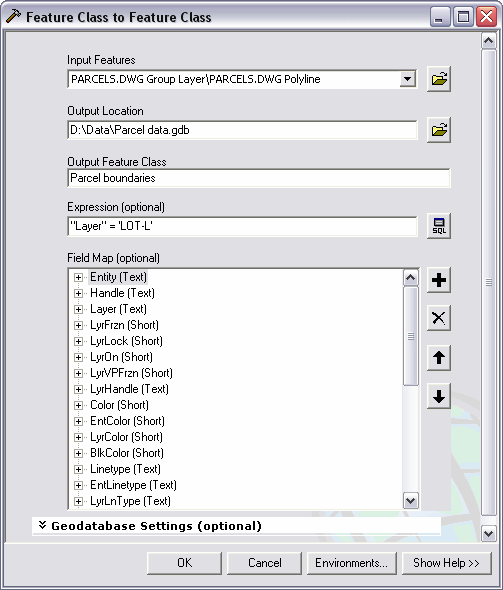Move selected field up with arrow
Viewport: 503px width, 590px height.
[x=439, y=357]
